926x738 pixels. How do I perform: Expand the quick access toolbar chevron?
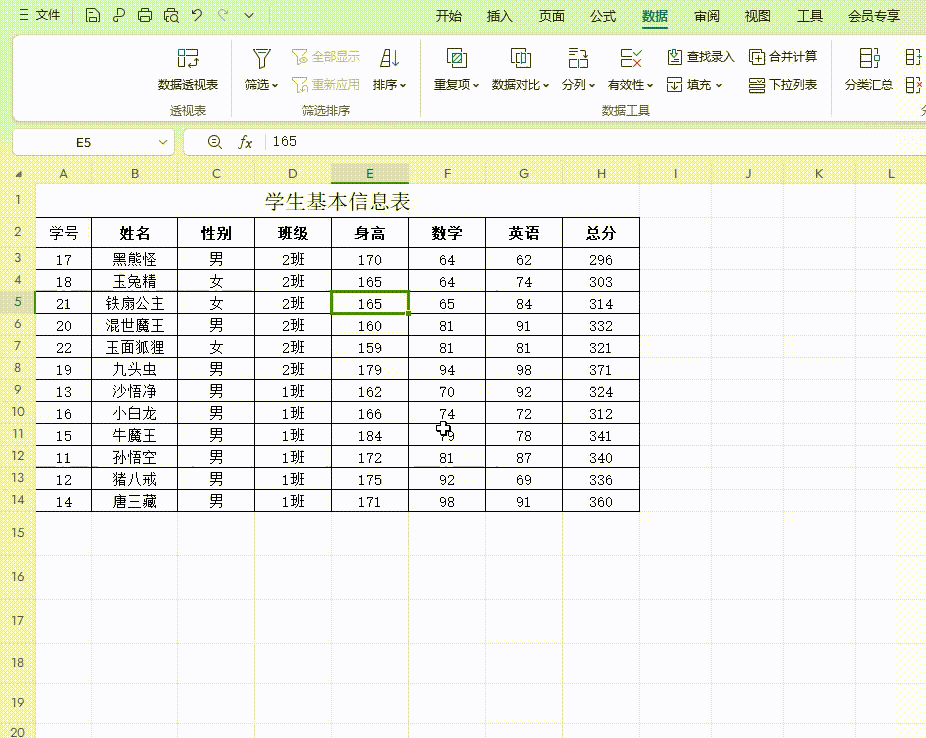[x=249, y=16]
